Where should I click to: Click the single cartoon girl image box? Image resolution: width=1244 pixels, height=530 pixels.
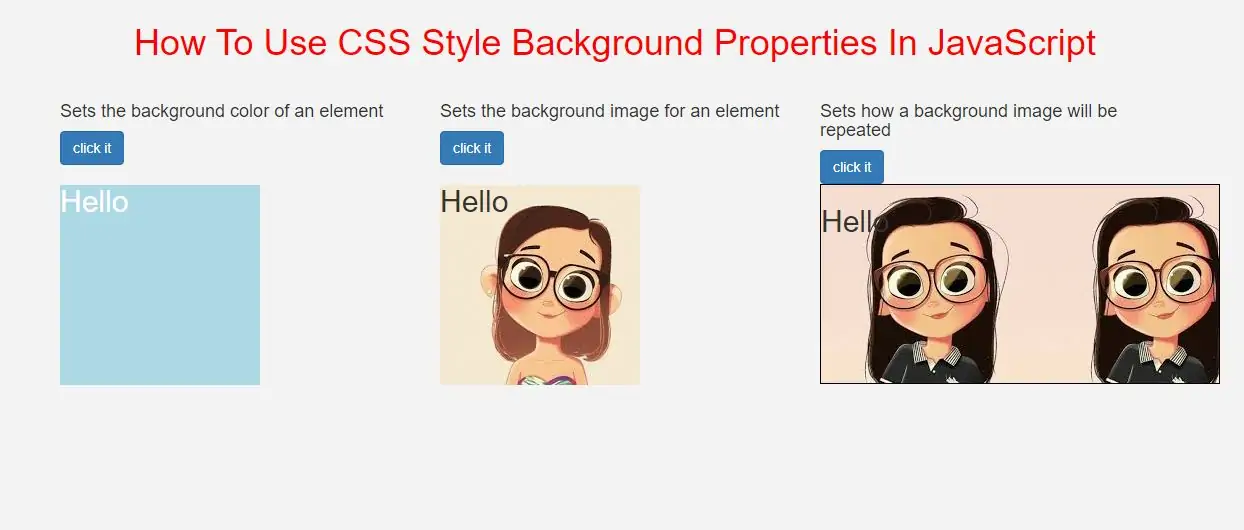pyautogui.click(x=540, y=285)
